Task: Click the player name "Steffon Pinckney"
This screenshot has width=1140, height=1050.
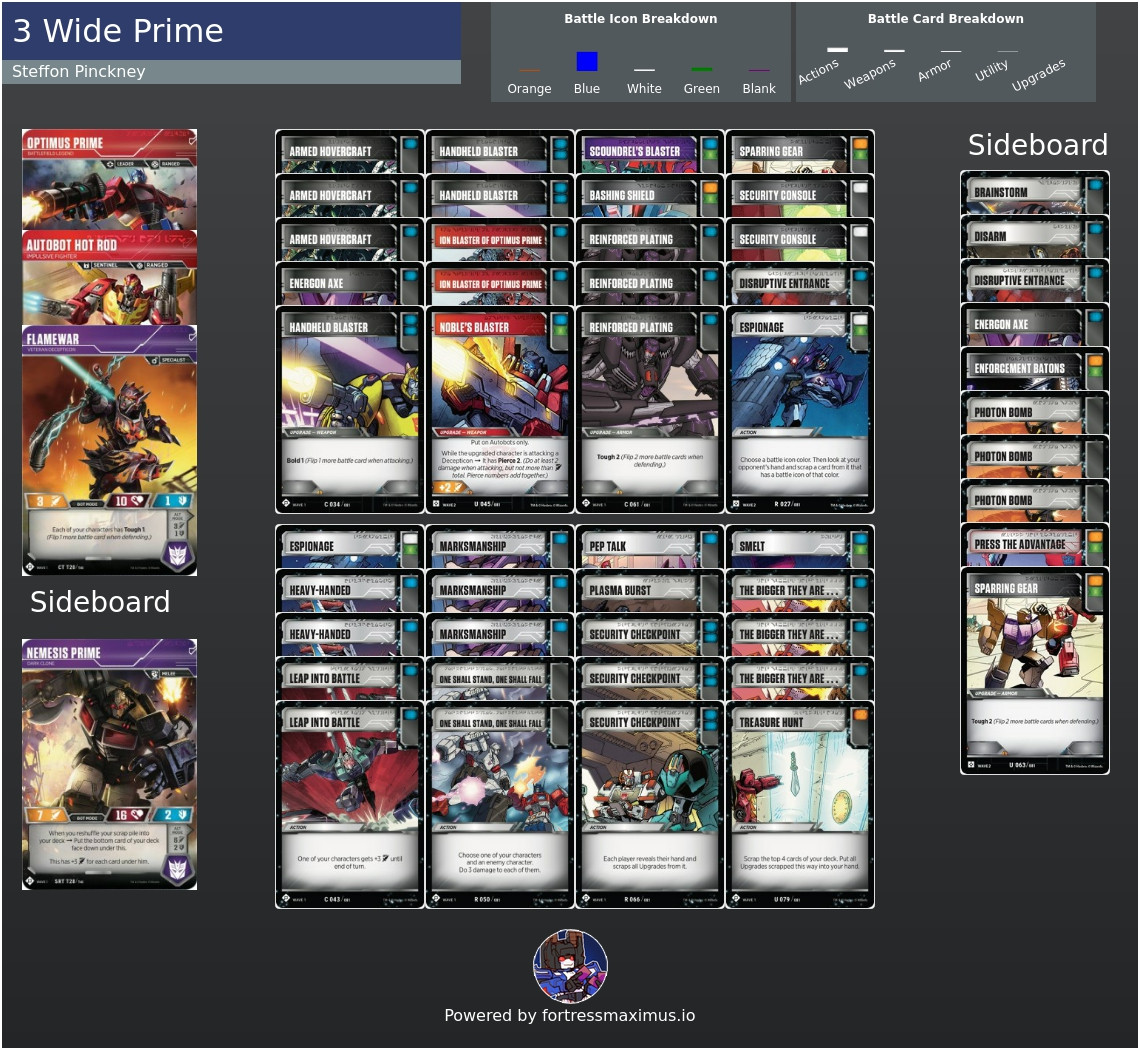Action: click(79, 71)
